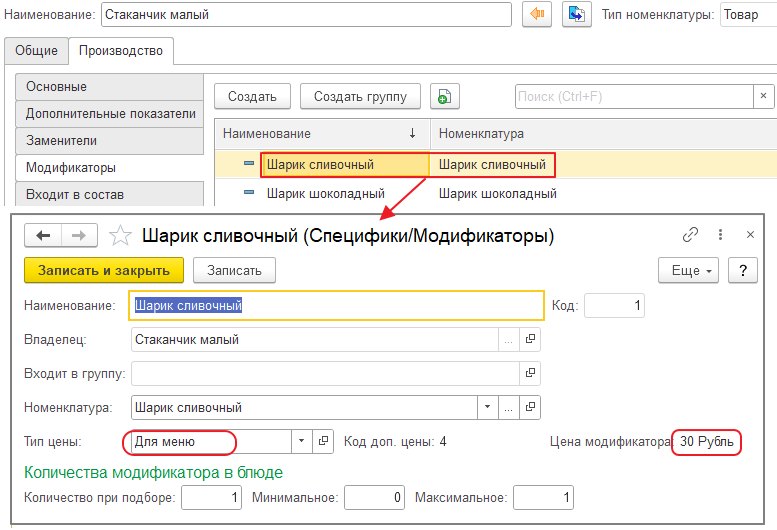Click the 30 Рубль modifier price

[x=707, y=441]
